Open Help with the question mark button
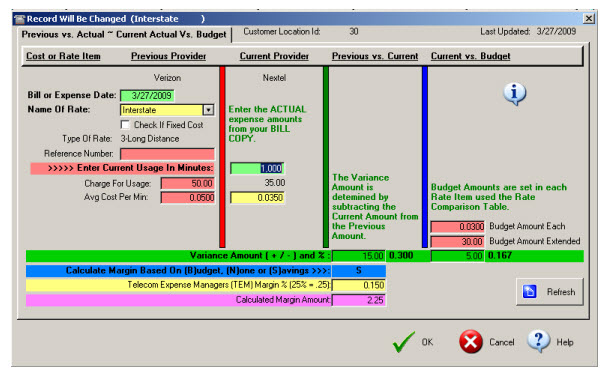Viewport: 606px width, 377px height. click(551, 342)
